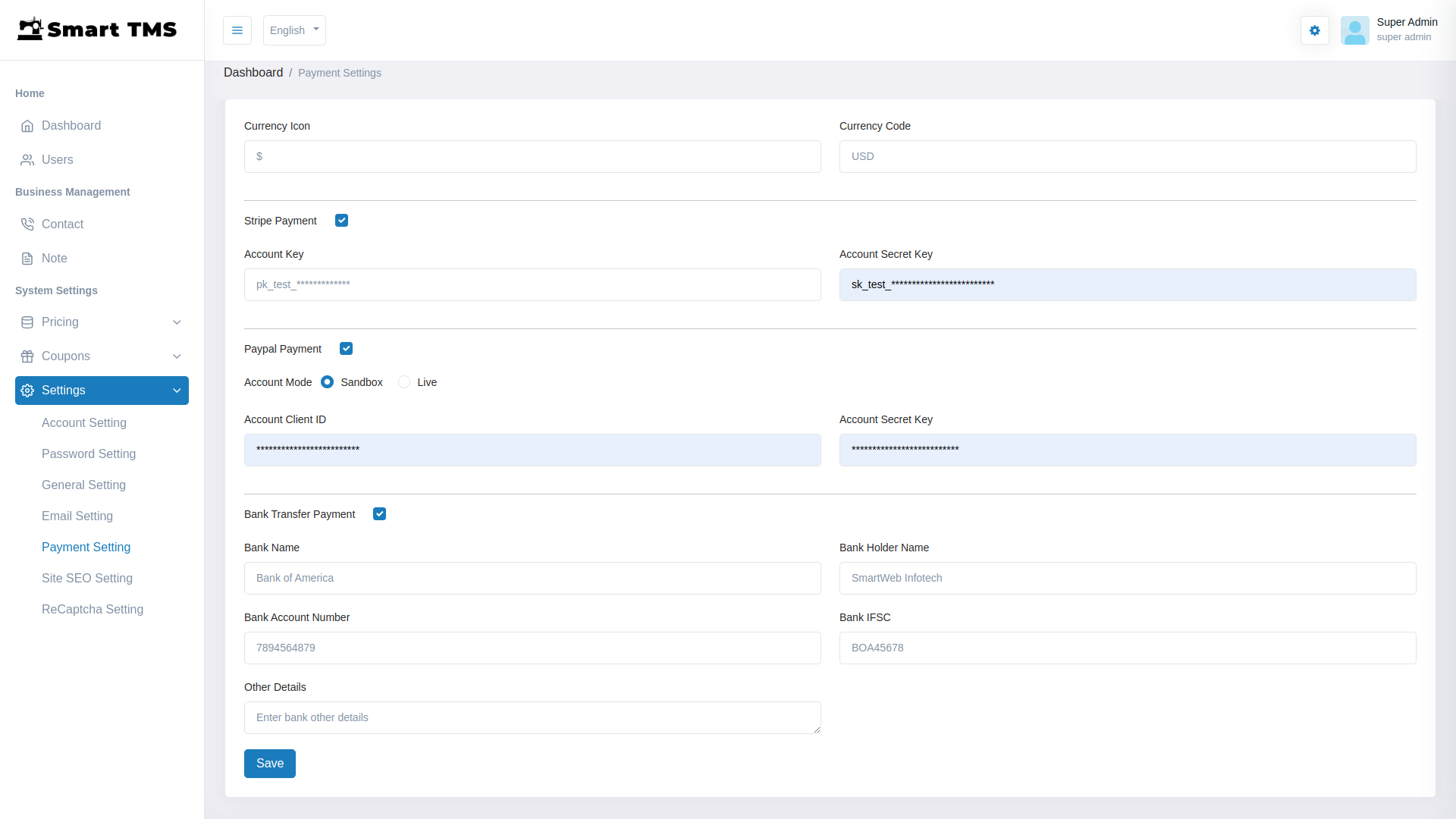1456x819 pixels.
Task: Click the Users icon in the sidebar
Action: pos(27,159)
